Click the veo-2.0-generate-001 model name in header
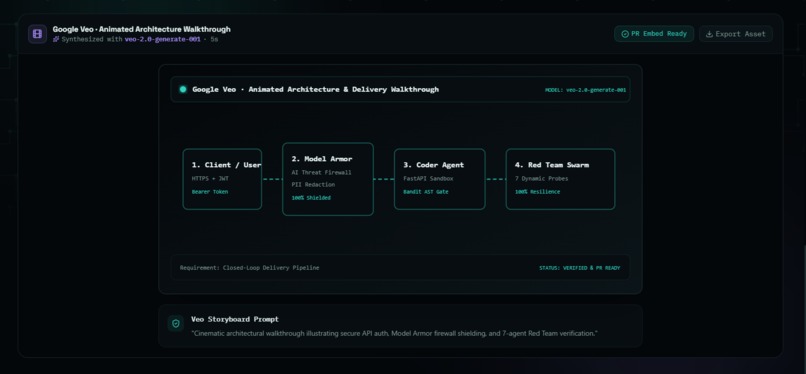The height and width of the screenshot is (374, 806). point(162,39)
